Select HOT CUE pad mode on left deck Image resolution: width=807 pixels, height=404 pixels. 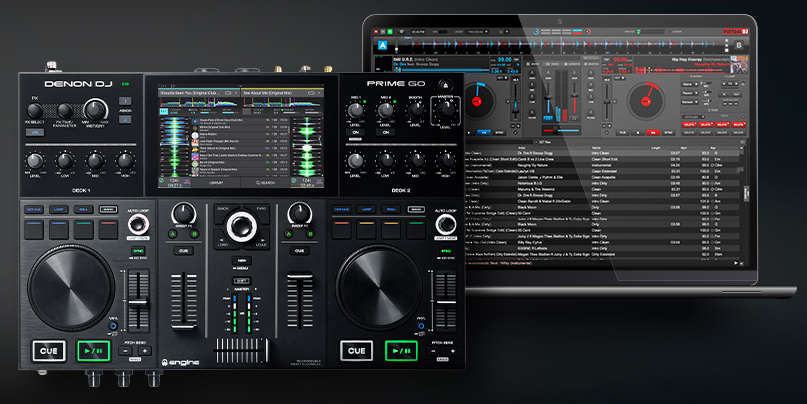34,209
